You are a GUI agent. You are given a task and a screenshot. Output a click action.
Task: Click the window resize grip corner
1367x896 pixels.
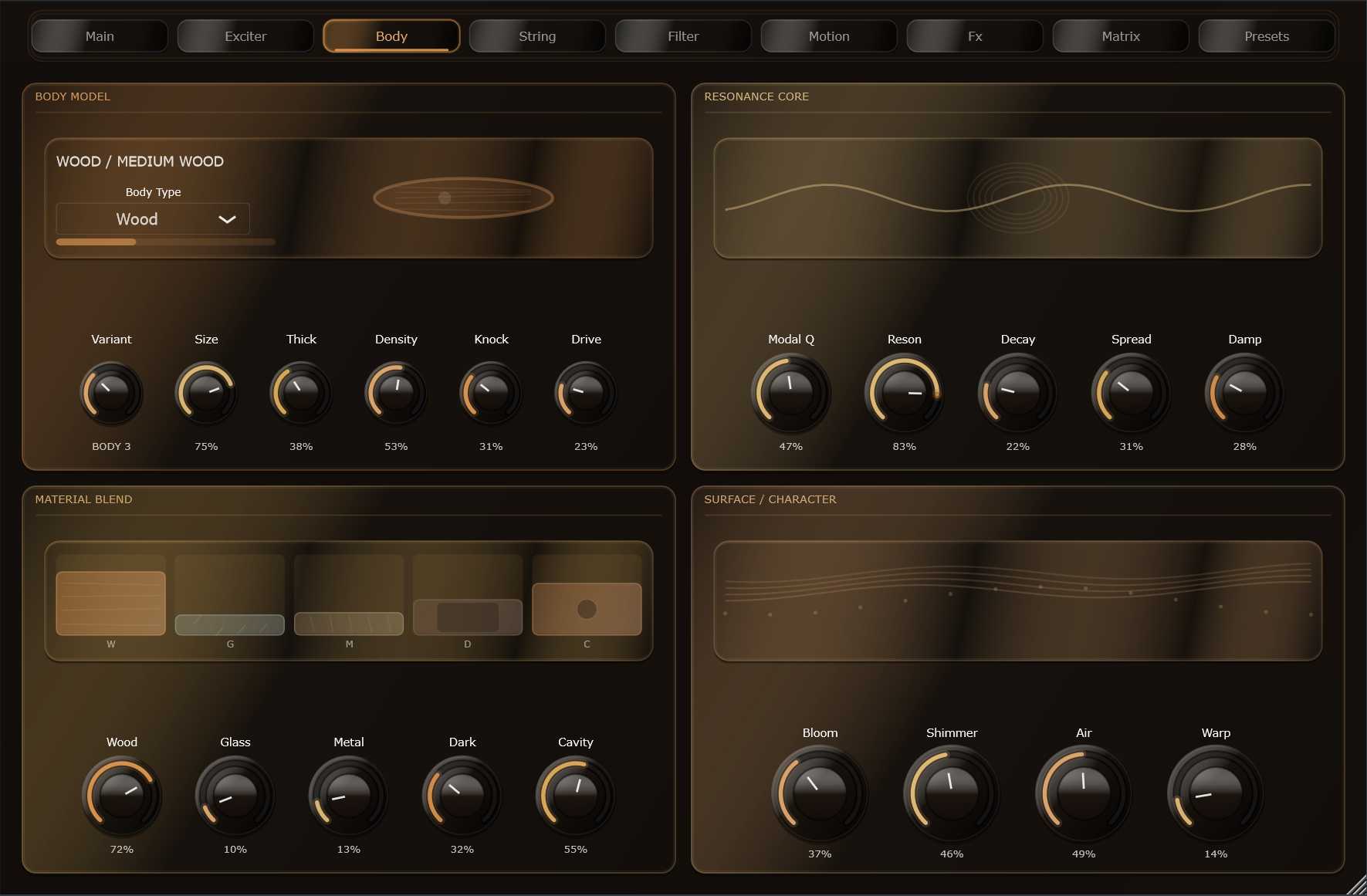1356,885
